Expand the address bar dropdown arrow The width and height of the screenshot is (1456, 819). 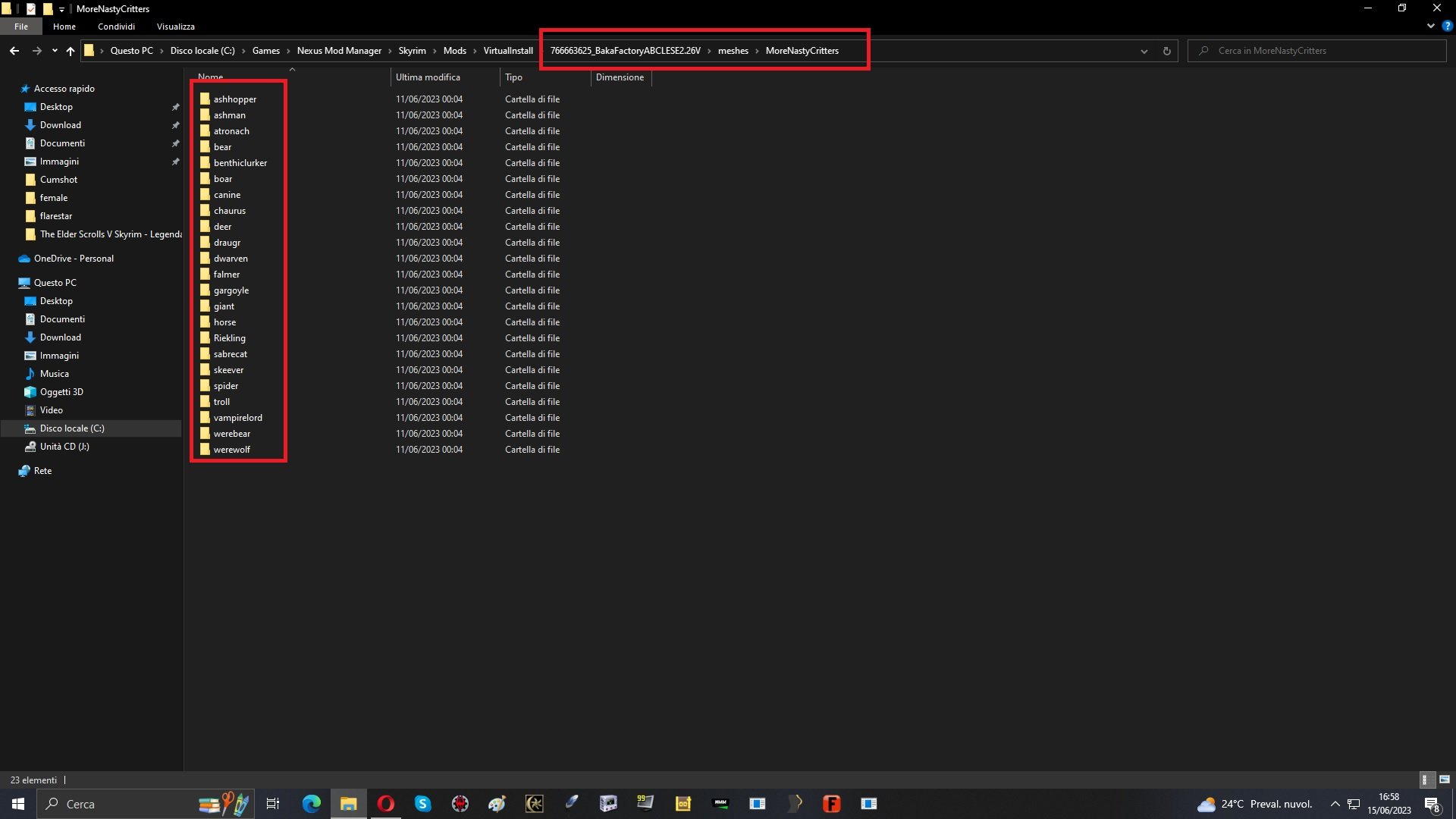click(1144, 50)
